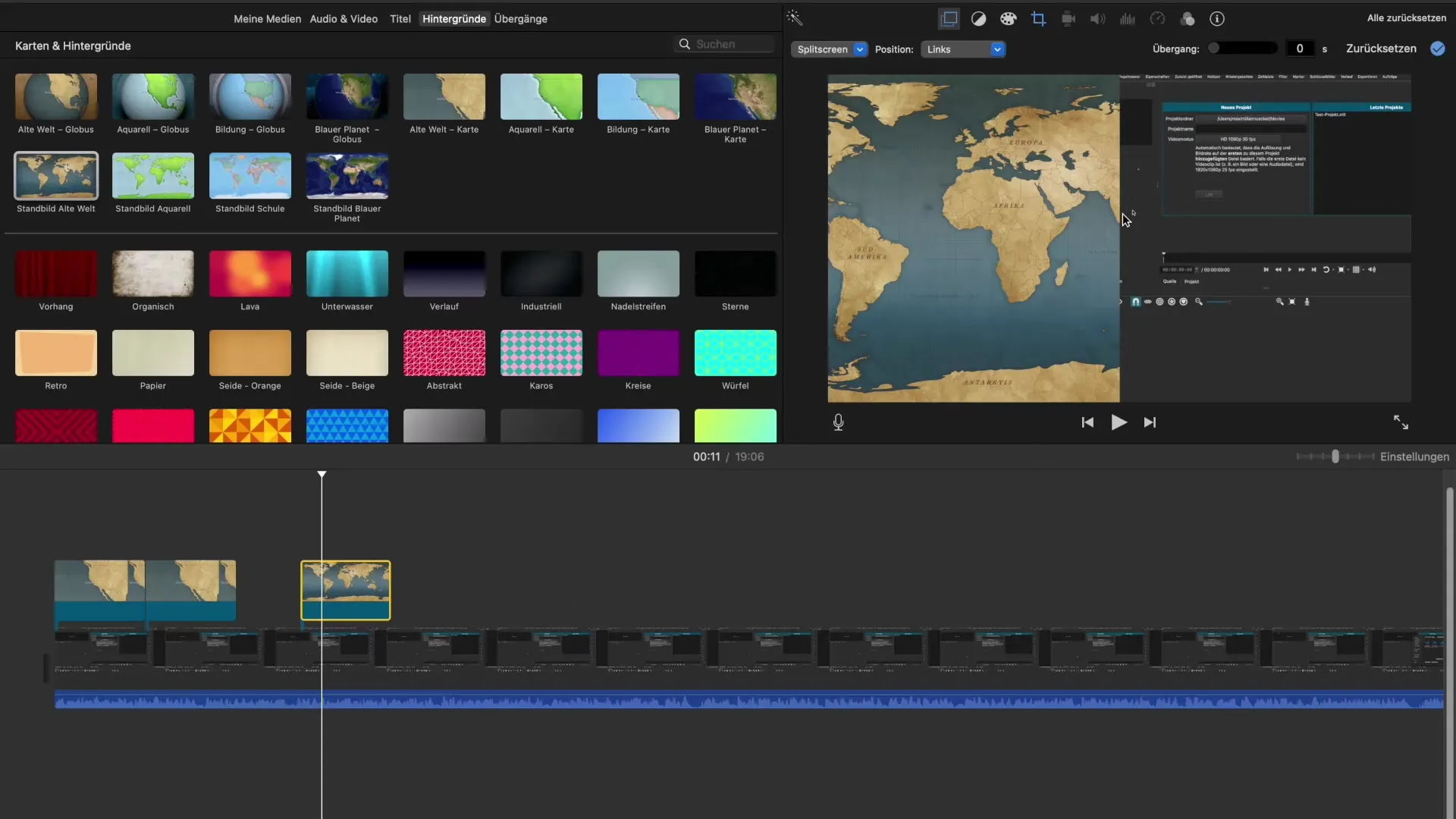1456x819 pixels.
Task: Click the blue audio waveform track
Action: (748, 700)
